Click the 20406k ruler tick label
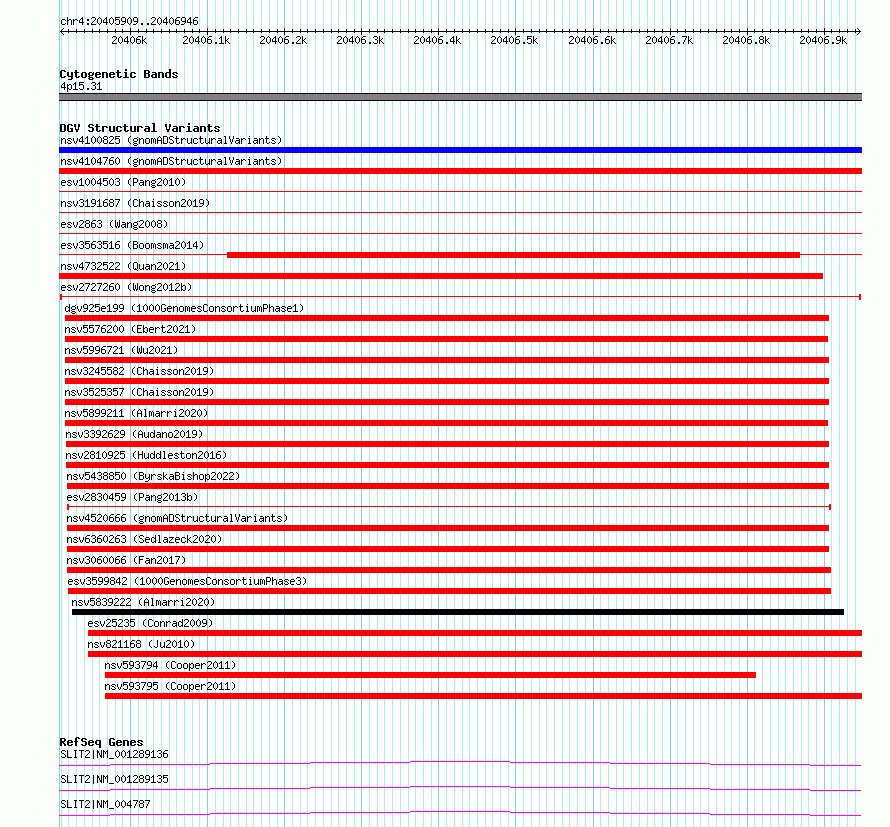890x827 pixels. [x=129, y=40]
